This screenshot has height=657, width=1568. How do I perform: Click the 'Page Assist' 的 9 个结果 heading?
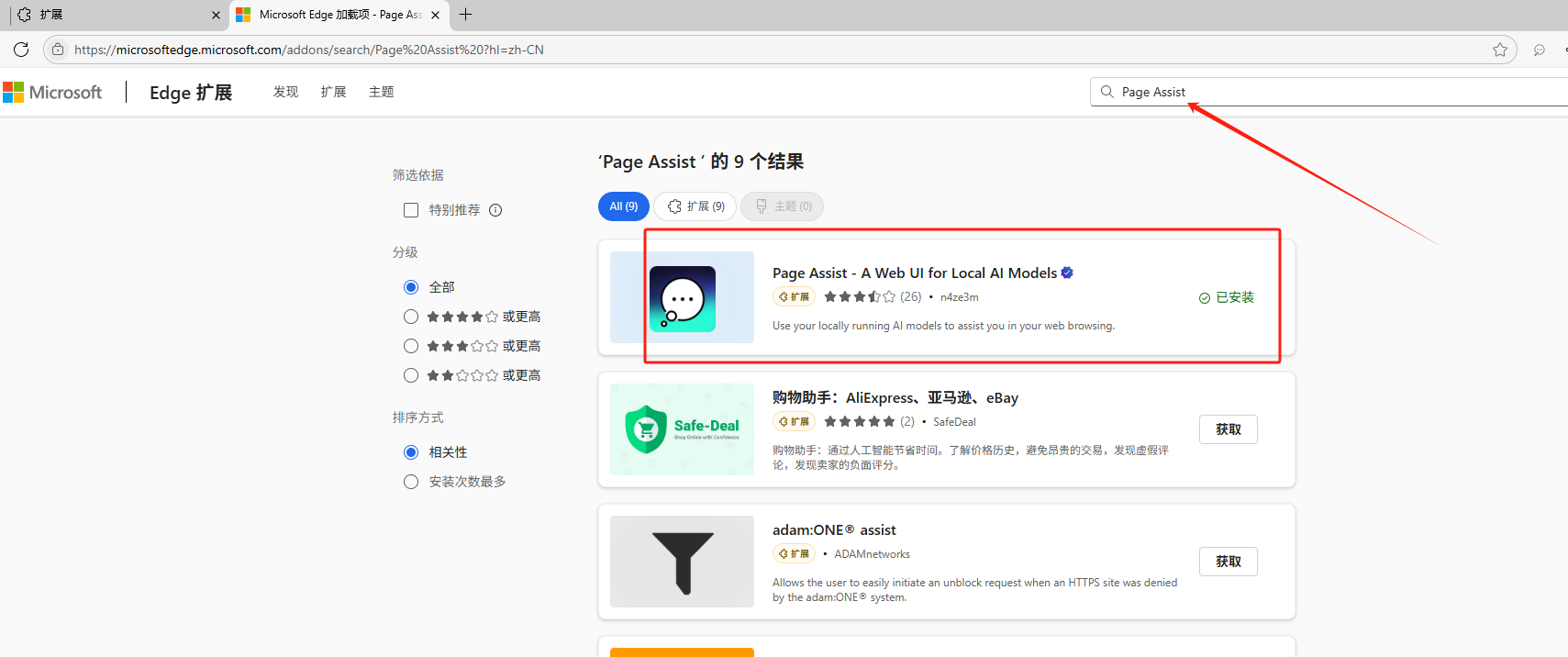701,161
